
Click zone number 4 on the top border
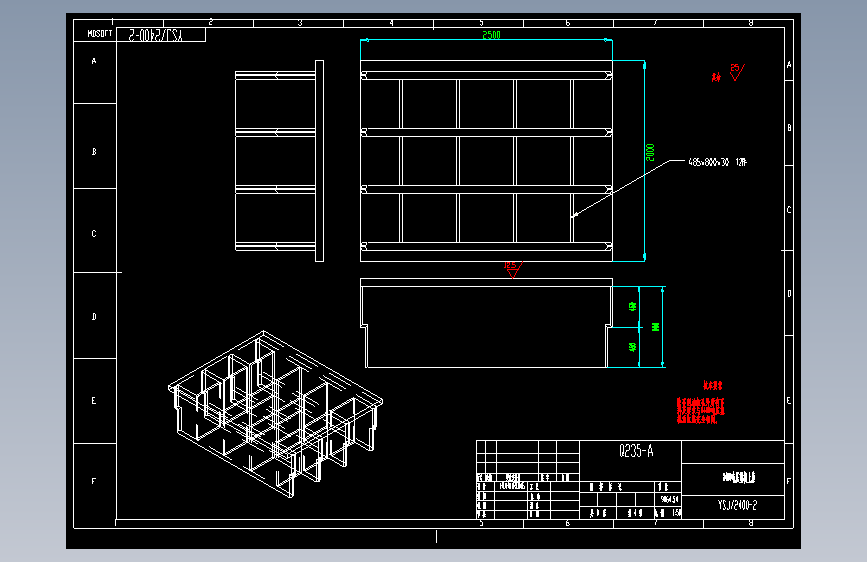point(391,23)
